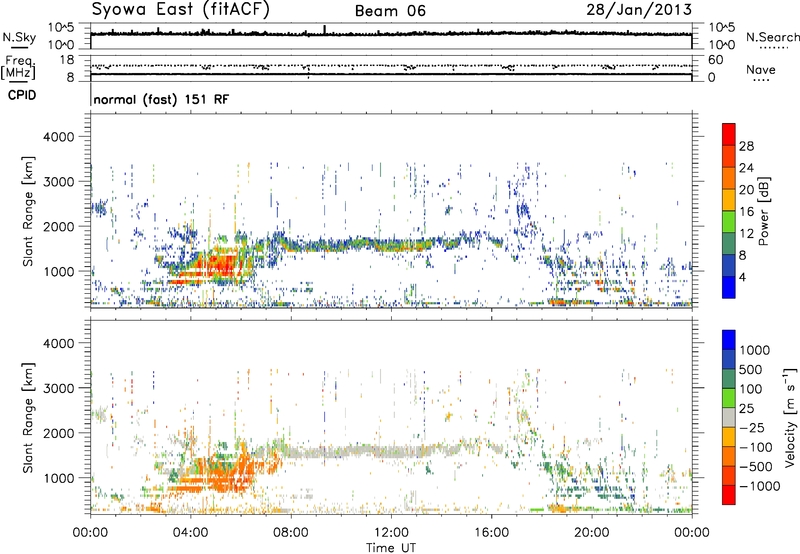The height and width of the screenshot is (554, 800).
Task: Click the '60' tick right of frequency panel
Action: (x=715, y=60)
